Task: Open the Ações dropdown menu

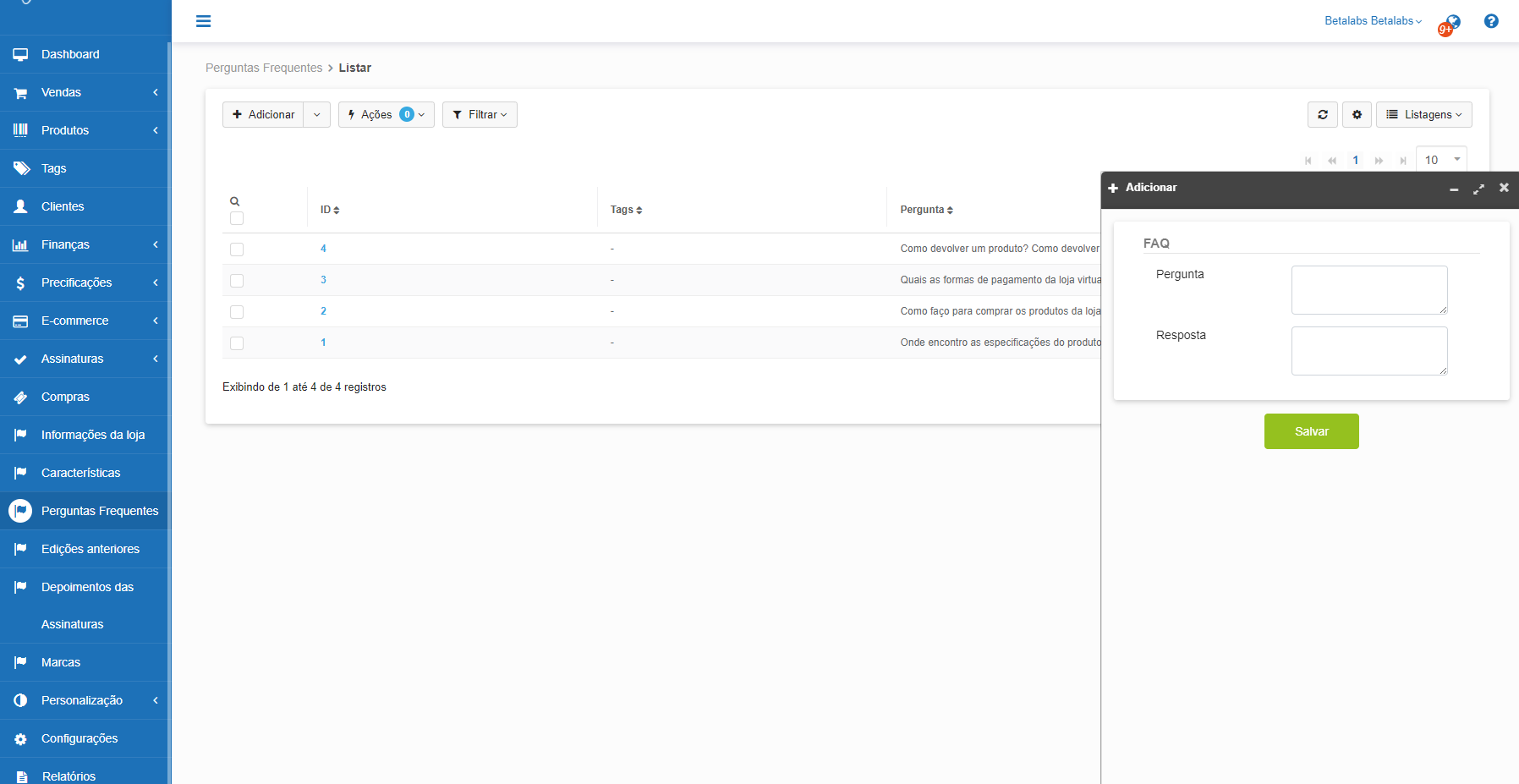Action: click(386, 115)
